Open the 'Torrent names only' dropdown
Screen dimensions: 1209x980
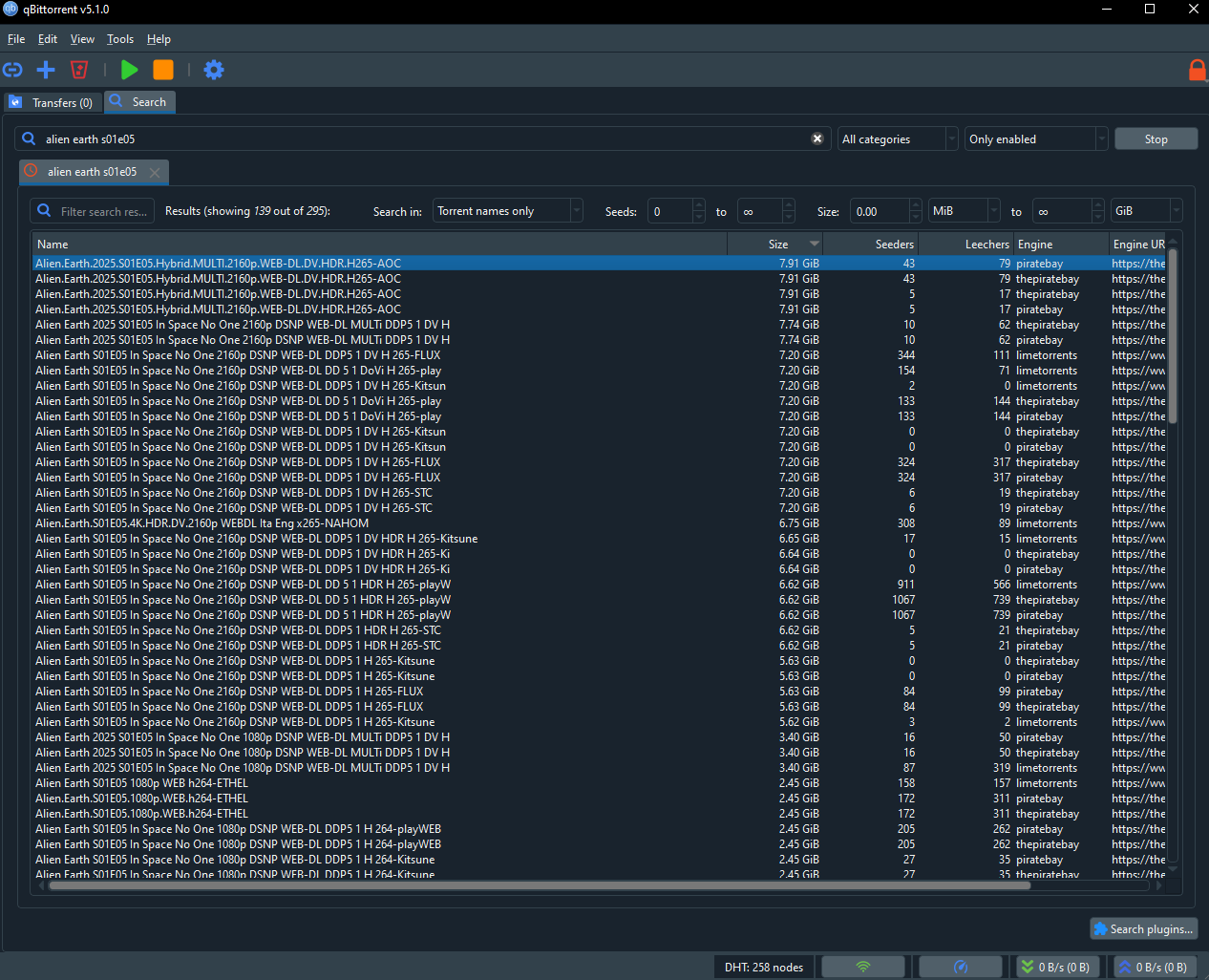pyautogui.click(x=508, y=210)
